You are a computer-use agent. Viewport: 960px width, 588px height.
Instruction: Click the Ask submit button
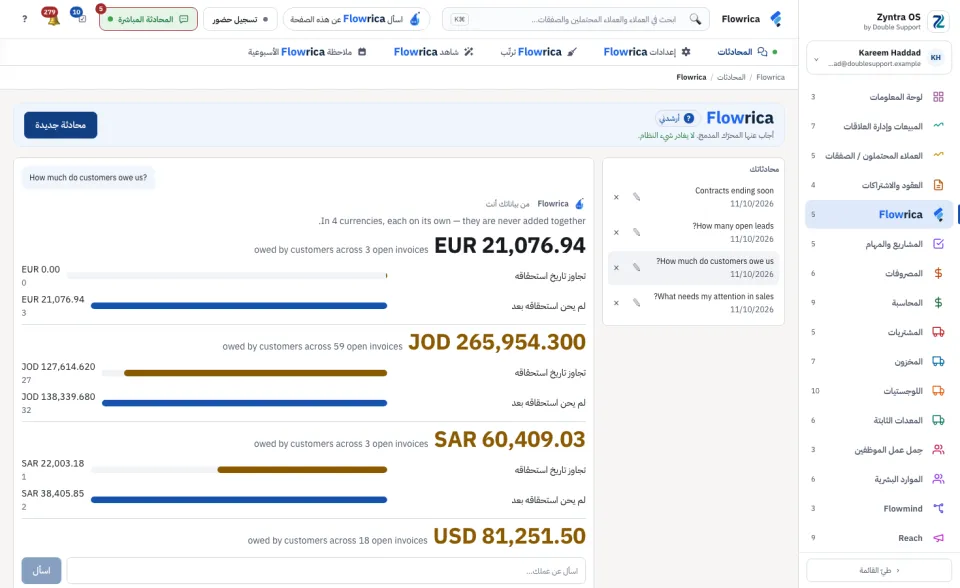(x=42, y=570)
